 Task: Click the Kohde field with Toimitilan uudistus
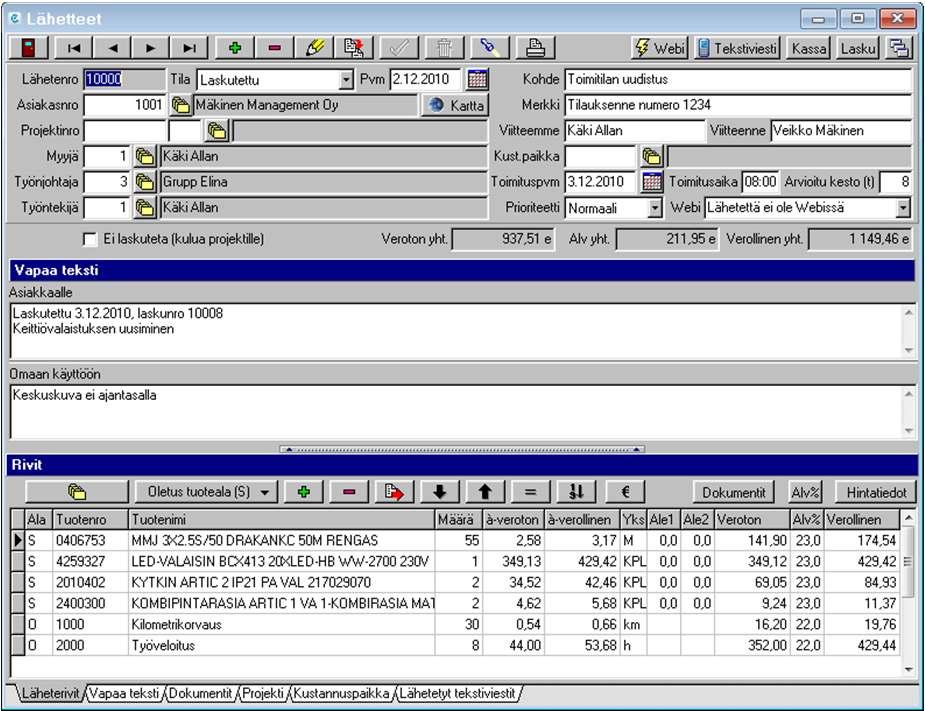738,79
